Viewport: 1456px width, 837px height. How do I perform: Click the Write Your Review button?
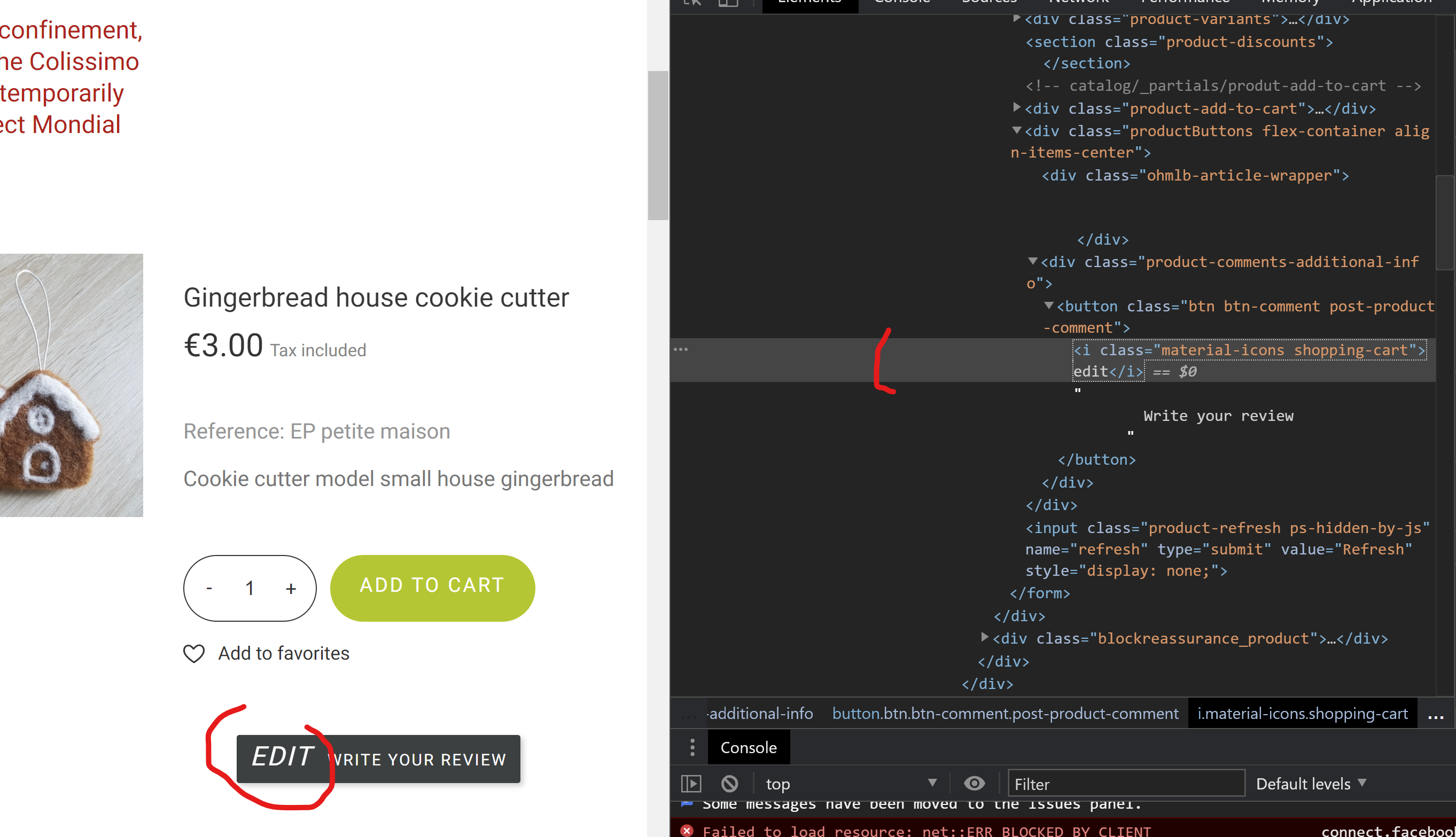(x=420, y=759)
